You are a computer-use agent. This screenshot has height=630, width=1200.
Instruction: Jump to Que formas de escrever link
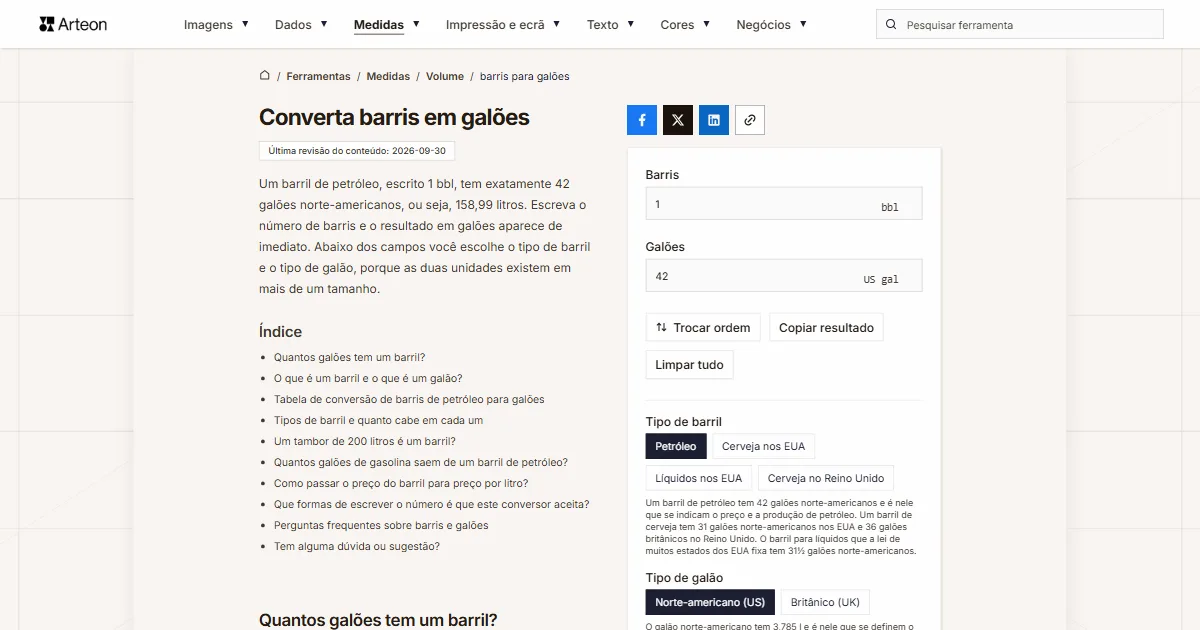point(432,504)
